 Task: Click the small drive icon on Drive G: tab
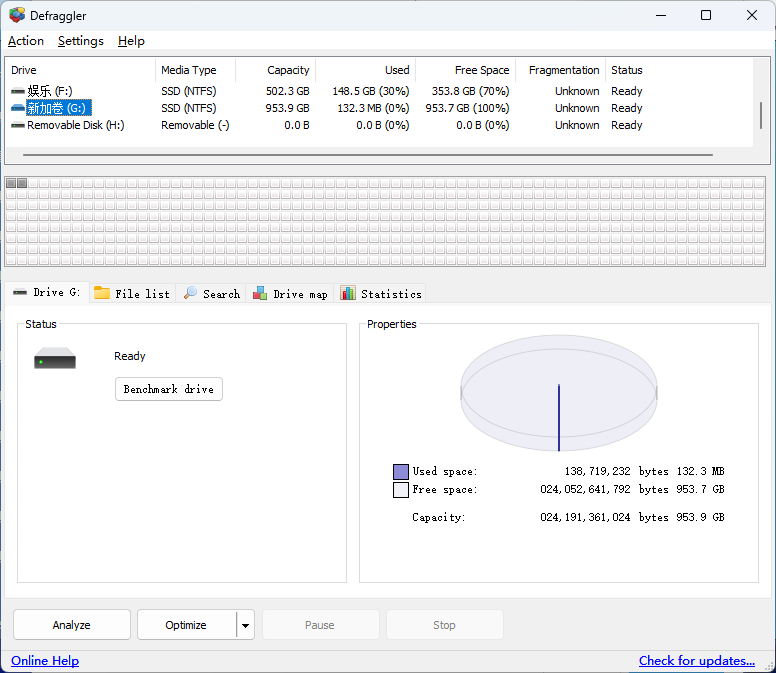pyautogui.click(x=20, y=292)
